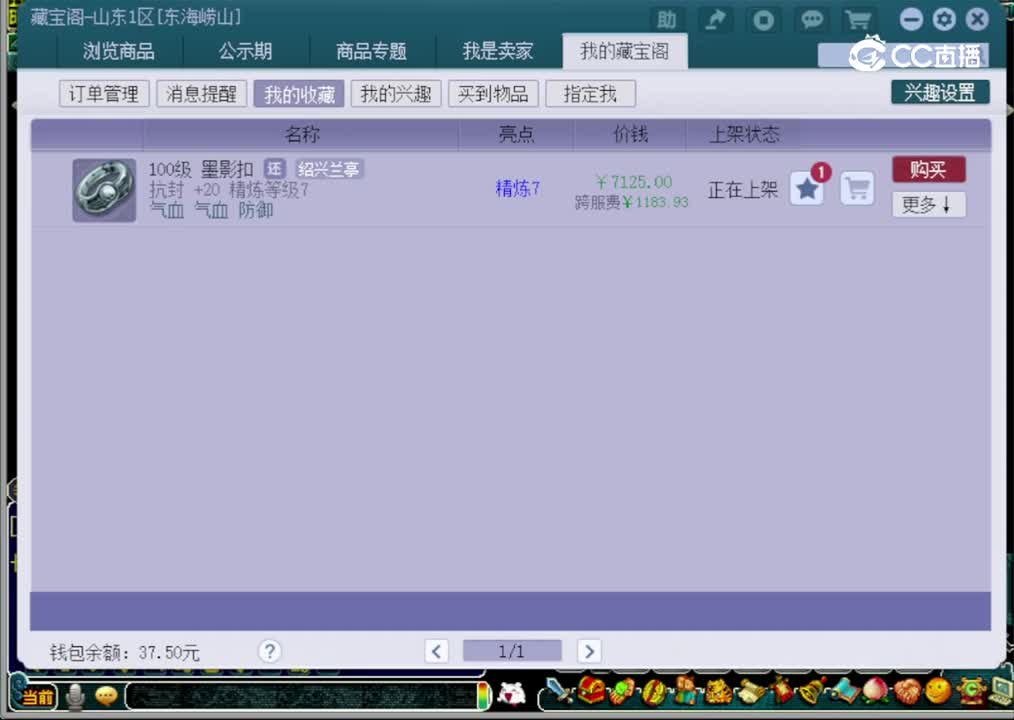Open the chat bubble icon in title bar
Image resolution: width=1014 pixels, height=720 pixels.
pos(812,19)
